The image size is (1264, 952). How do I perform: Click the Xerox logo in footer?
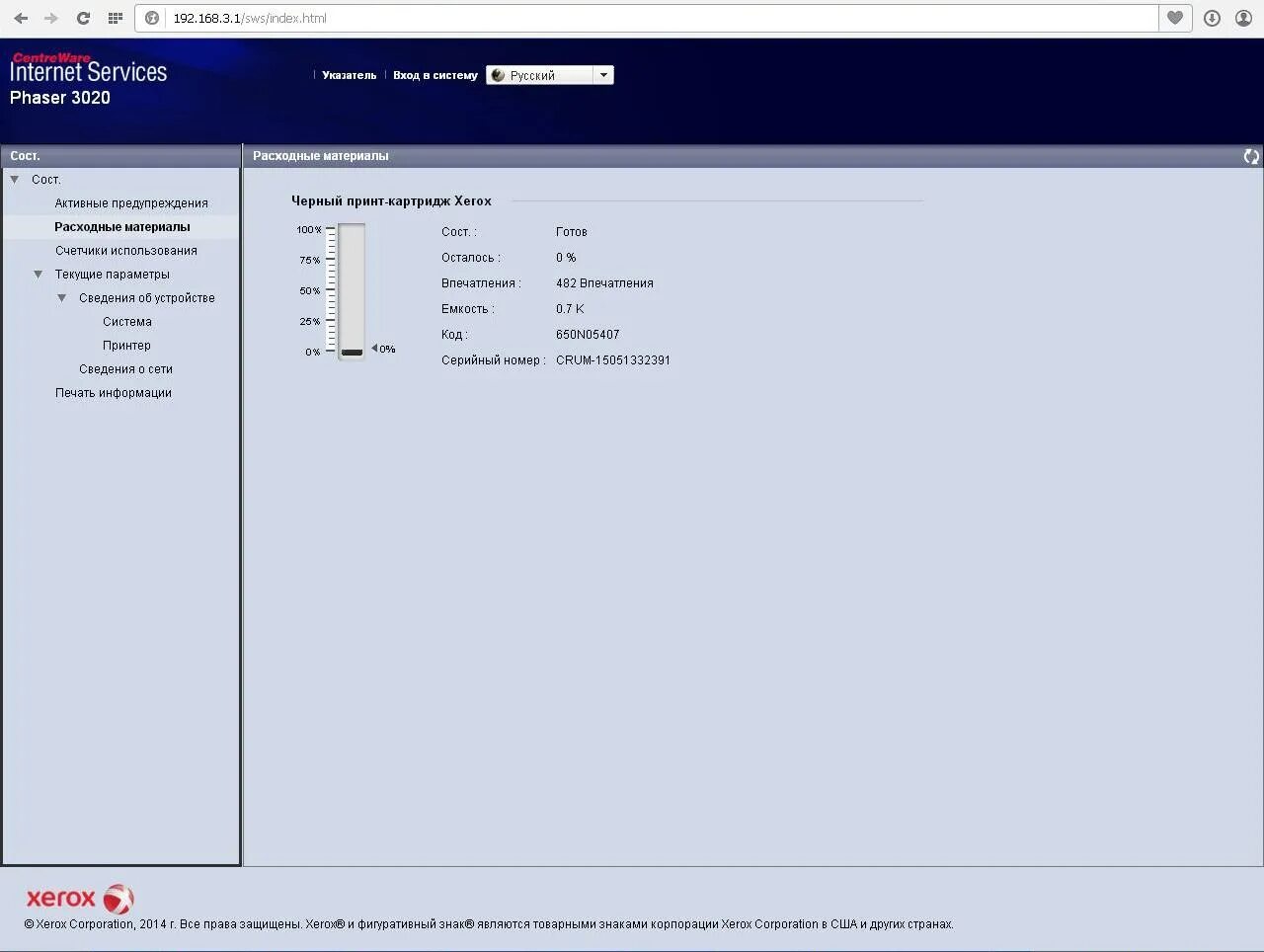click(x=79, y=898)
